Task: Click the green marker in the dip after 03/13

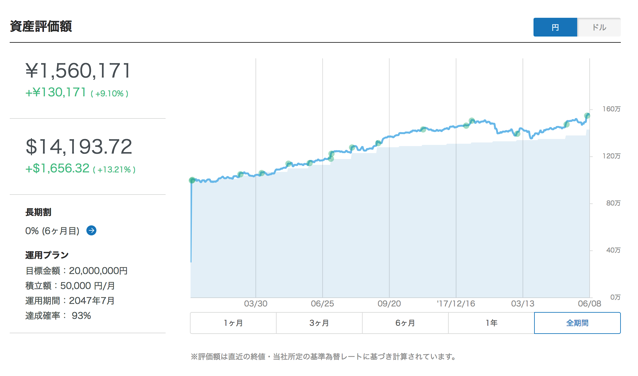Action: [x=517, y=133]
